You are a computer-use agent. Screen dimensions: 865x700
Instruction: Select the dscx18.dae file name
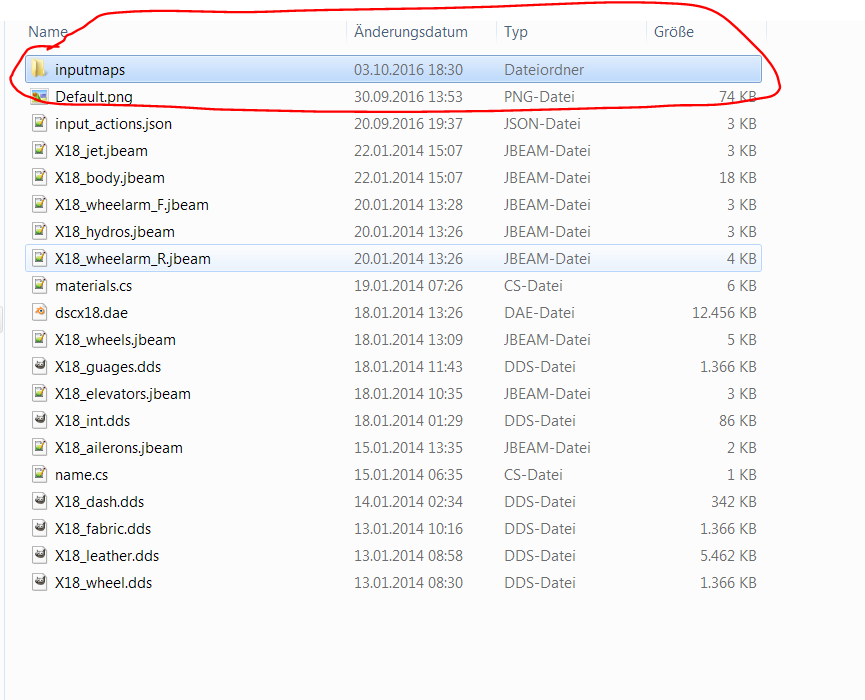[x=91, y=313]
